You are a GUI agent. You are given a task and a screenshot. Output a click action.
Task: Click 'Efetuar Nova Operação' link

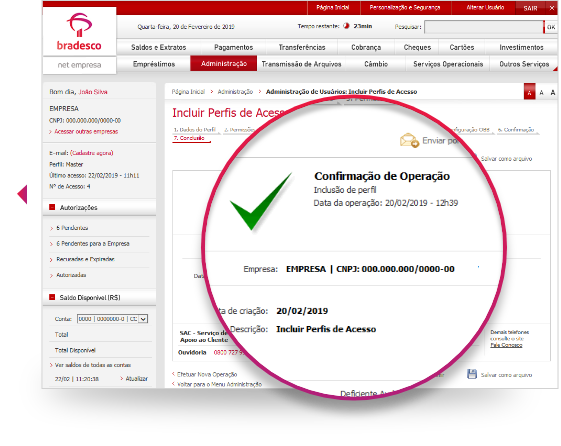tap(207, 374)
